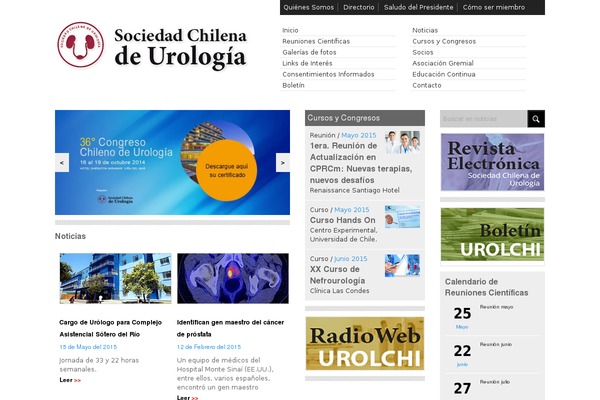
Task: Open the Revista Electrónica banner
Action: coord(492,162)
